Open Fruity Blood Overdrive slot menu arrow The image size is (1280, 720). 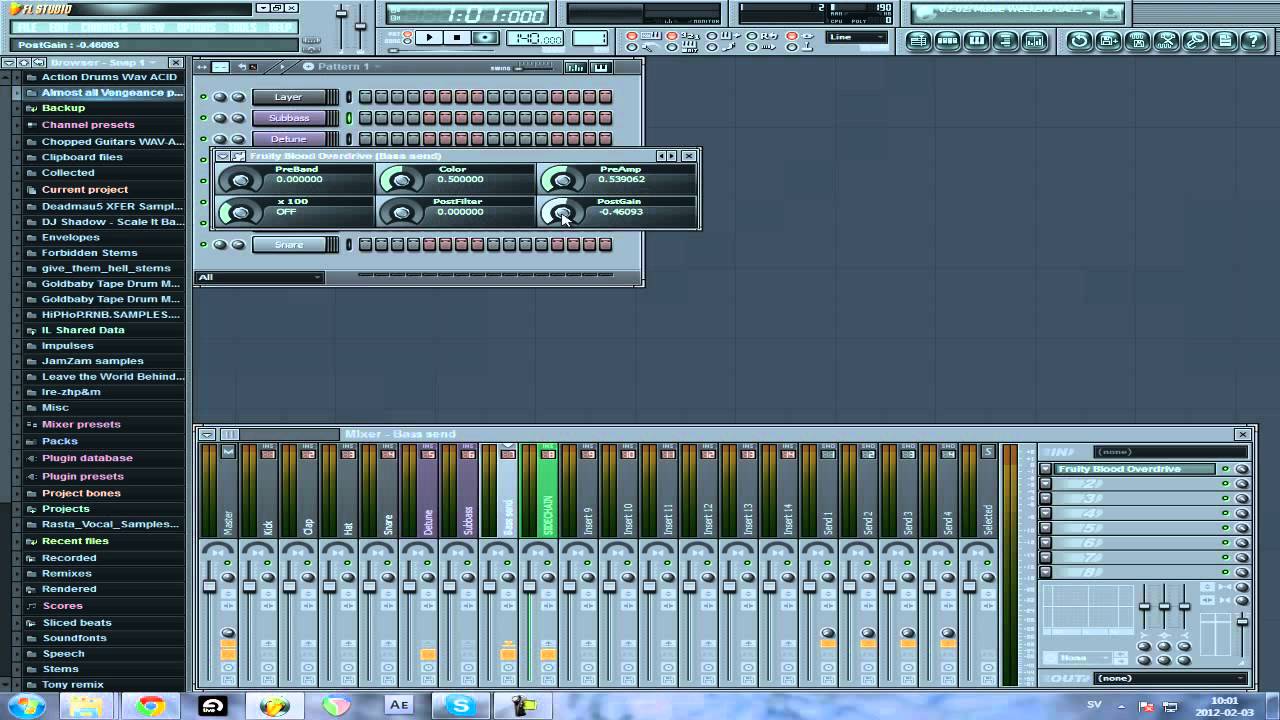(x=1046, y=469)
